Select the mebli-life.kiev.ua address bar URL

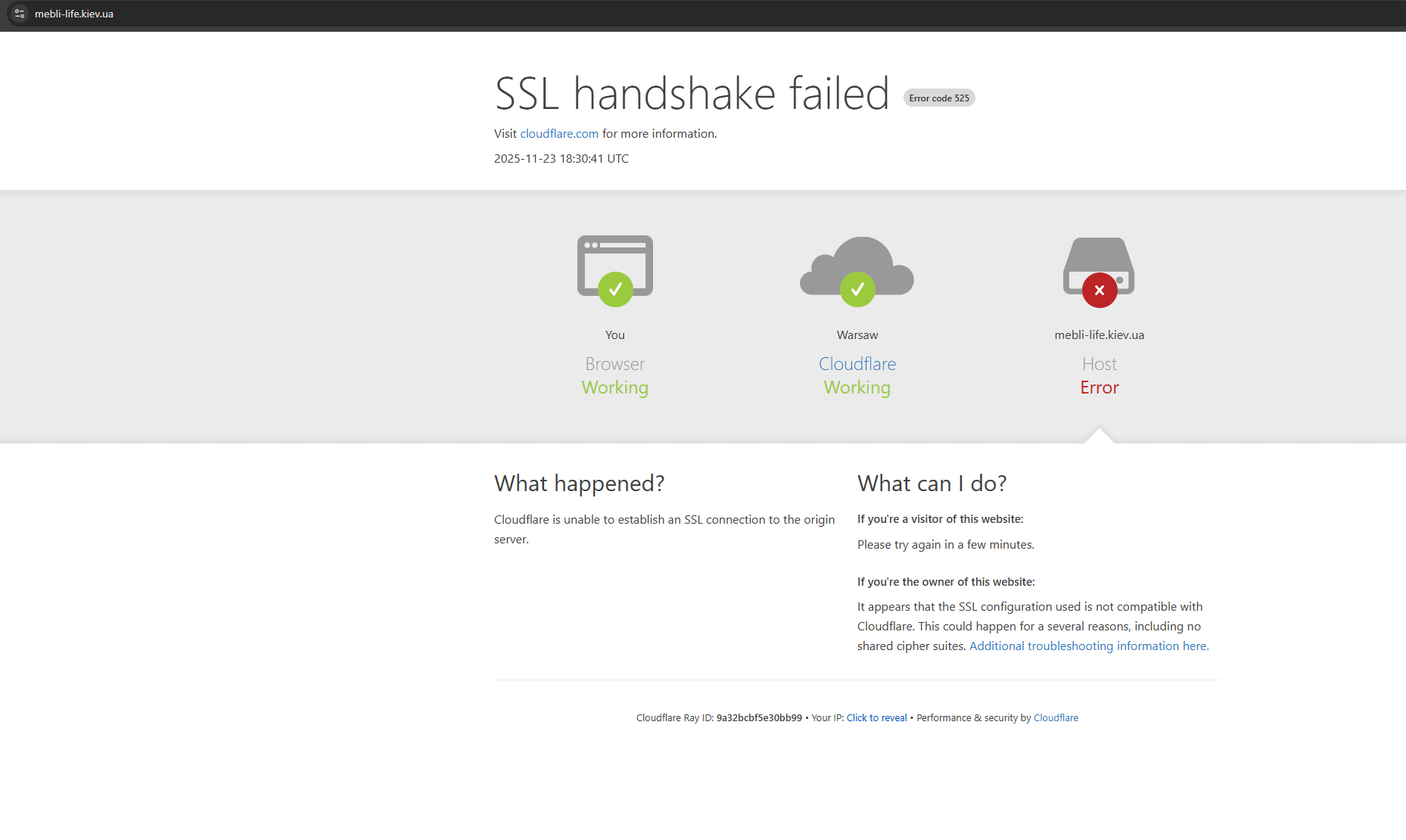point(74,14)
